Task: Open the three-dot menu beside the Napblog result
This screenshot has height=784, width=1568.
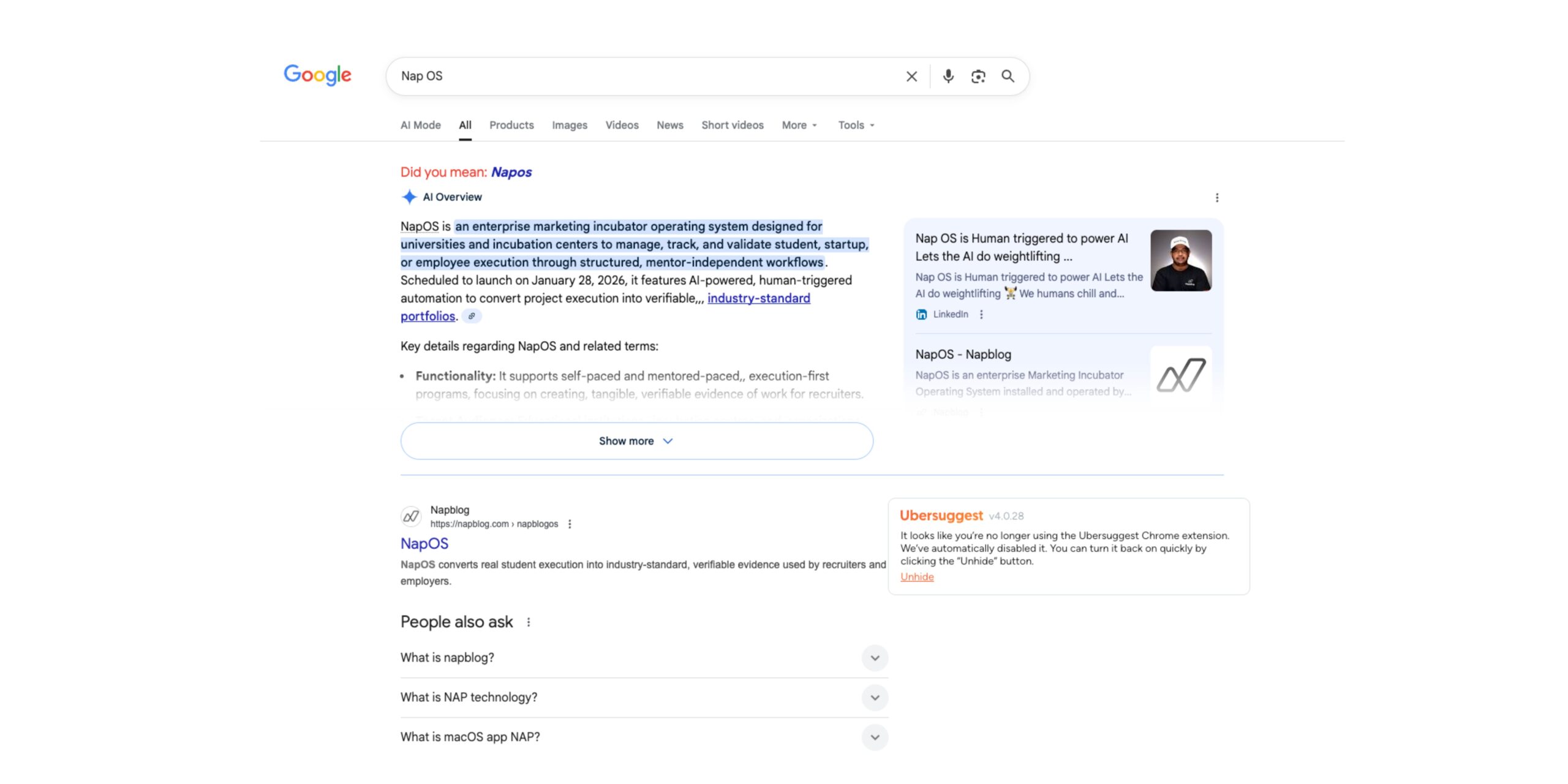Action: click(570, 524)
